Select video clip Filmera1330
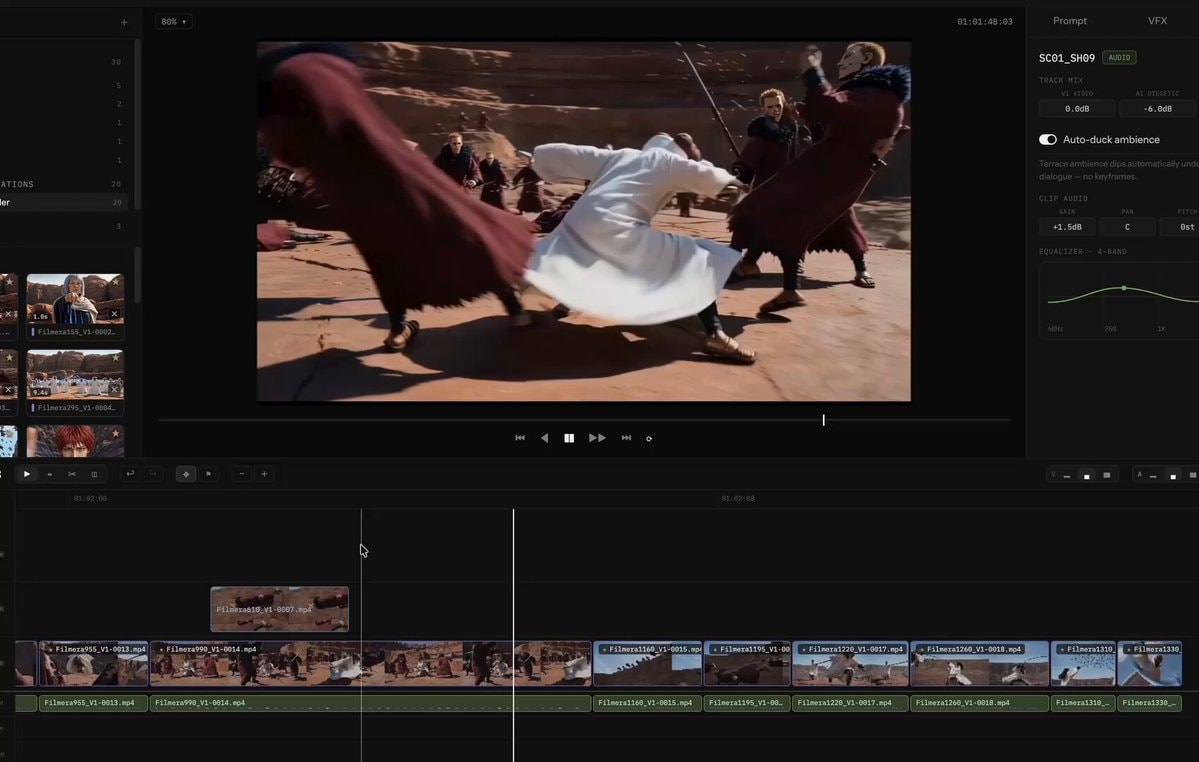The width and height of the screenshot is (1199, 762). point(1149,663)
